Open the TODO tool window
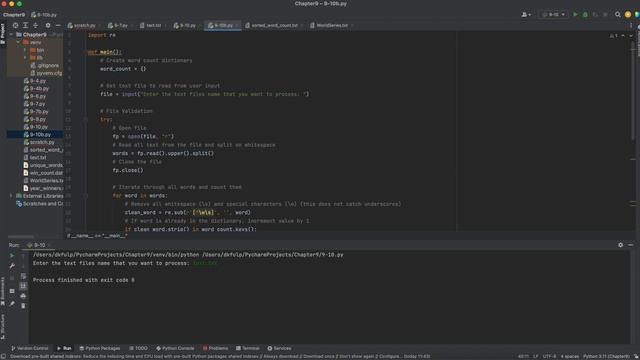 [x=138, y=349]
